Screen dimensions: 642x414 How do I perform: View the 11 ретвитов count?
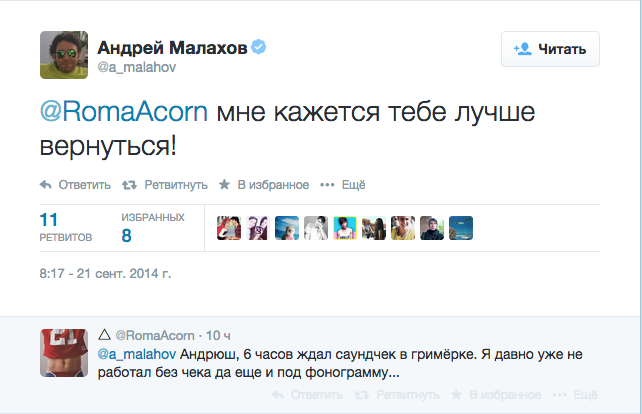point(66,227)
